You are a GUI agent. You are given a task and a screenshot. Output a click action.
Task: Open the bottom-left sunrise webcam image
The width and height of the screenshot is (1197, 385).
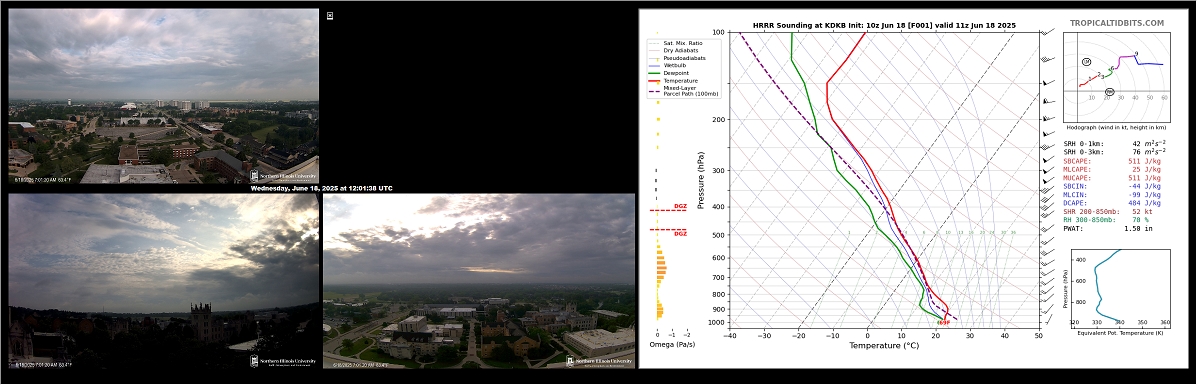pyautogui.click(x=163, y=281)
